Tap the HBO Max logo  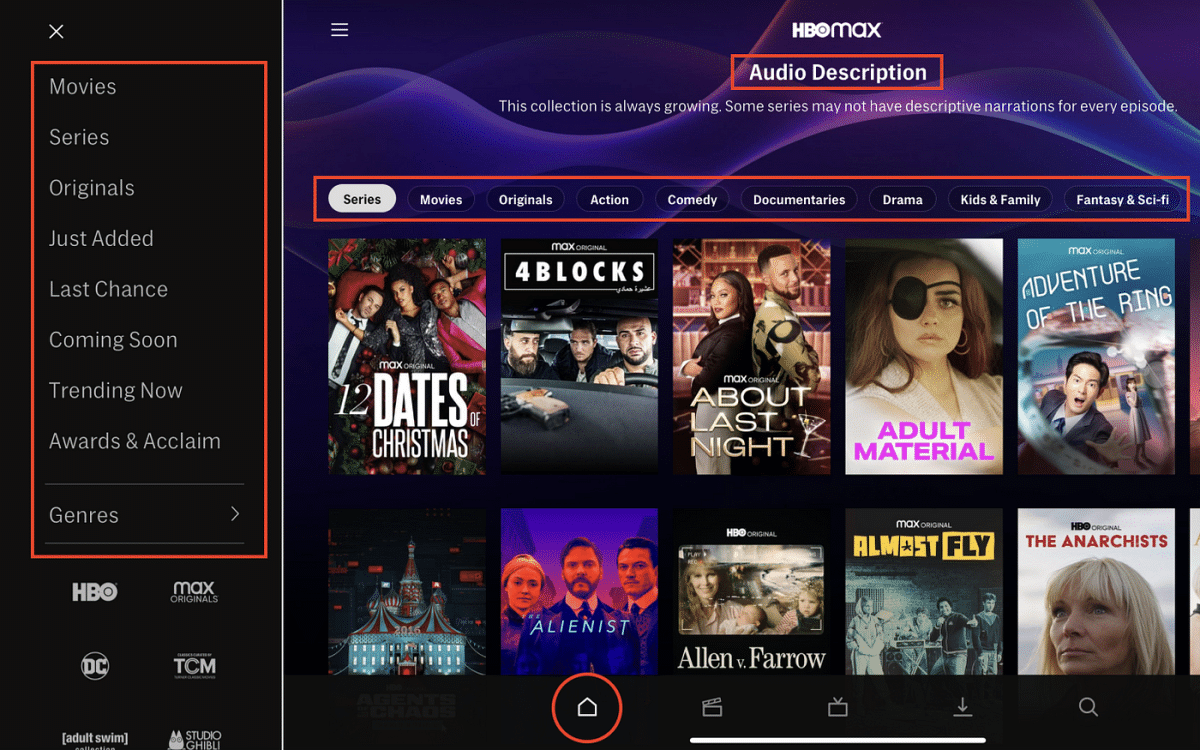tap(837, 30)
